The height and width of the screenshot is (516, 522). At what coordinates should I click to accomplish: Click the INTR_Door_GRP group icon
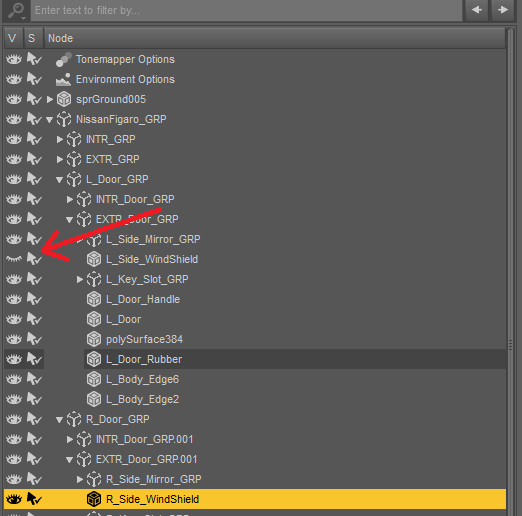[84, 199]
